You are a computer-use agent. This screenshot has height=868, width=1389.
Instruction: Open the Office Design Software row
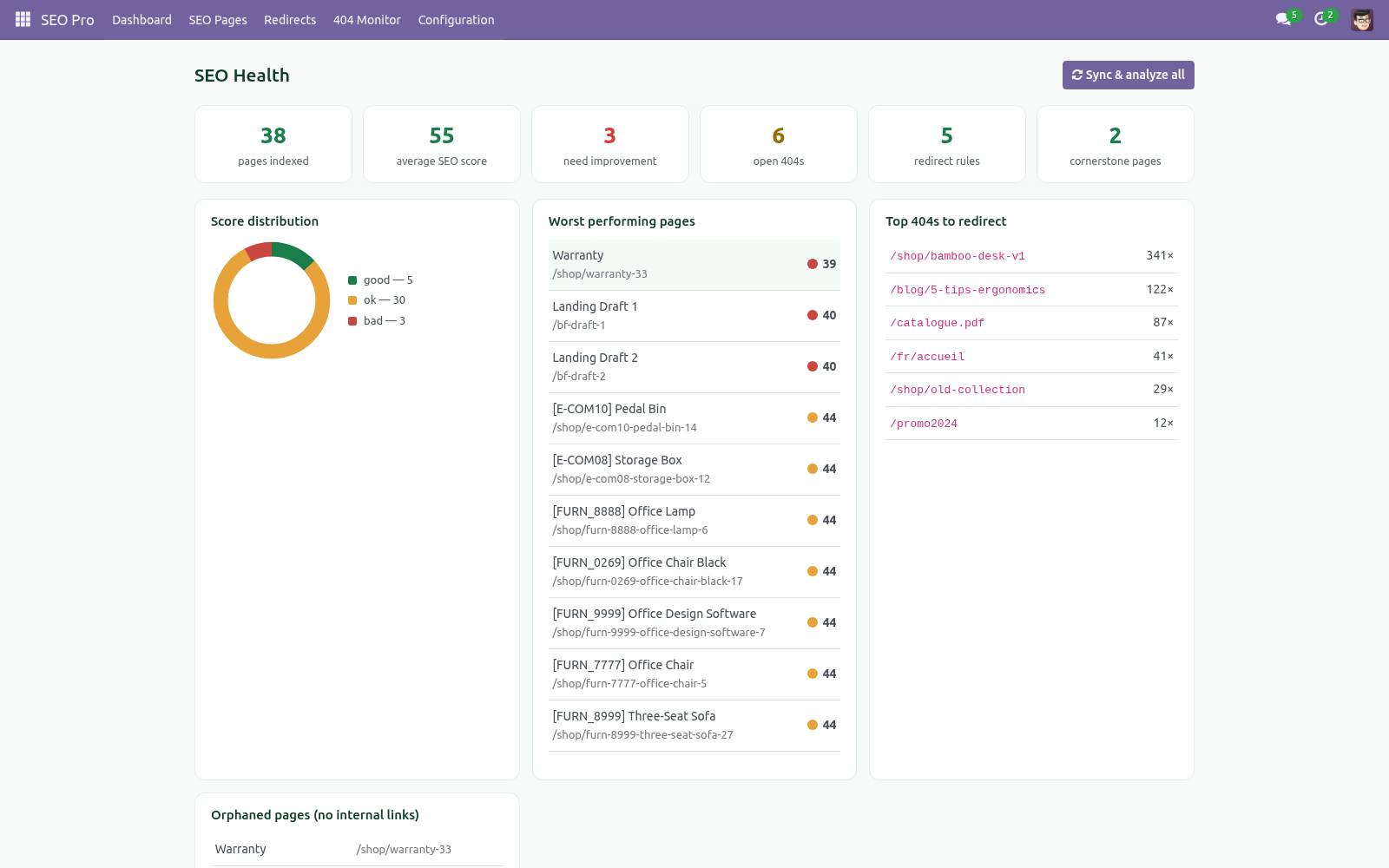tap(694, 623)
